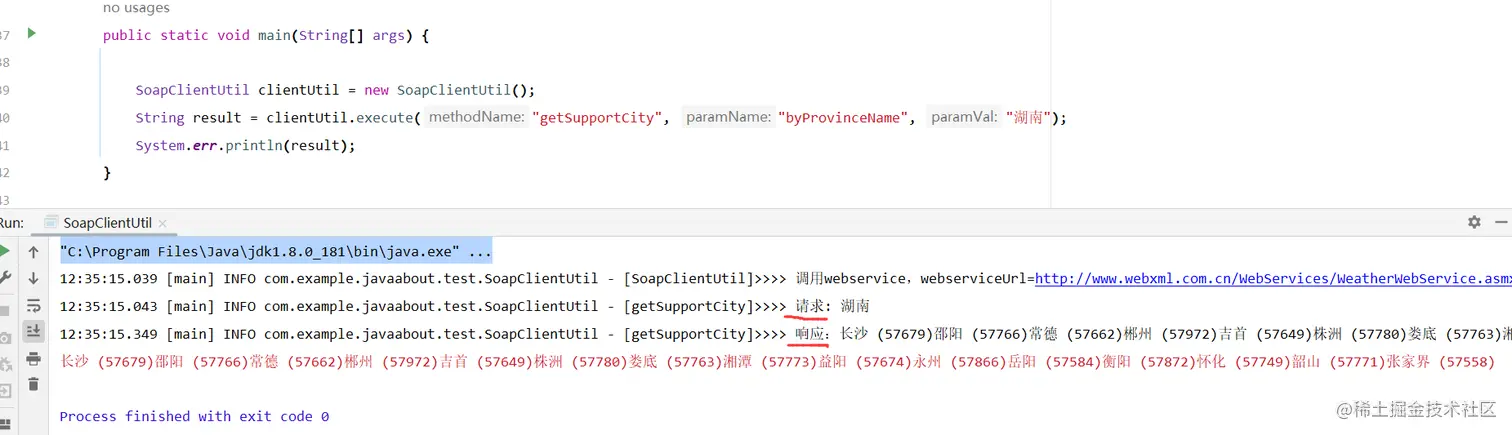Viewport: 1512px width, 435px height.
Task: Run main method via green gutter arrow
Action: [x=31, y=34]
